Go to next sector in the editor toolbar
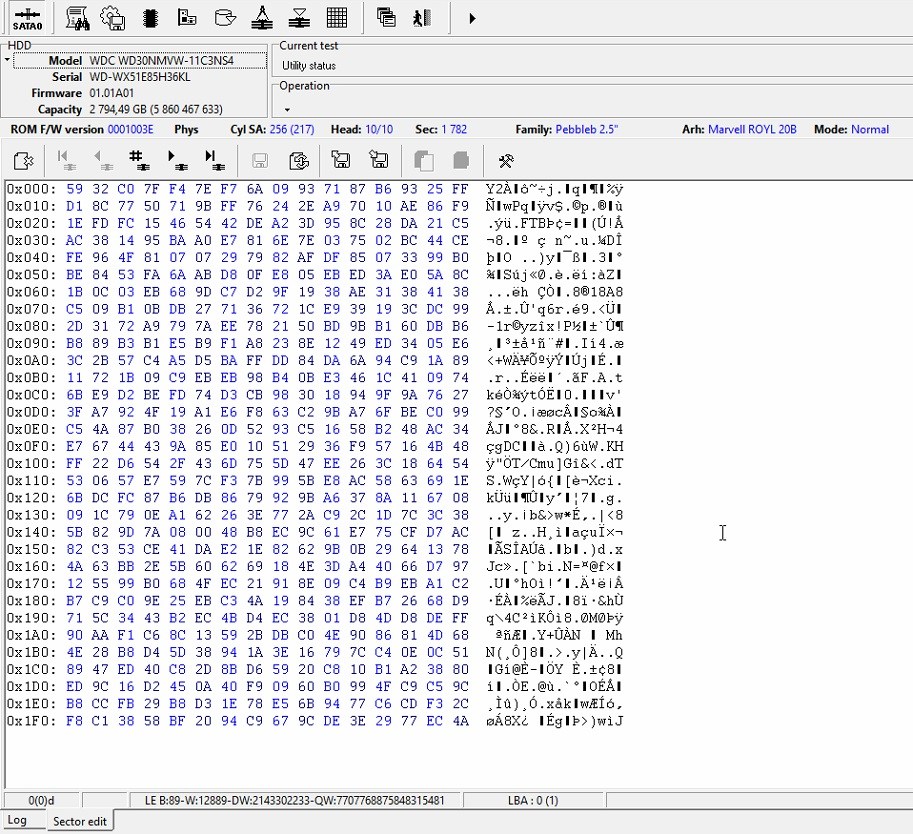Viewport: 913px width, 834px height. (x=177, y=160)
